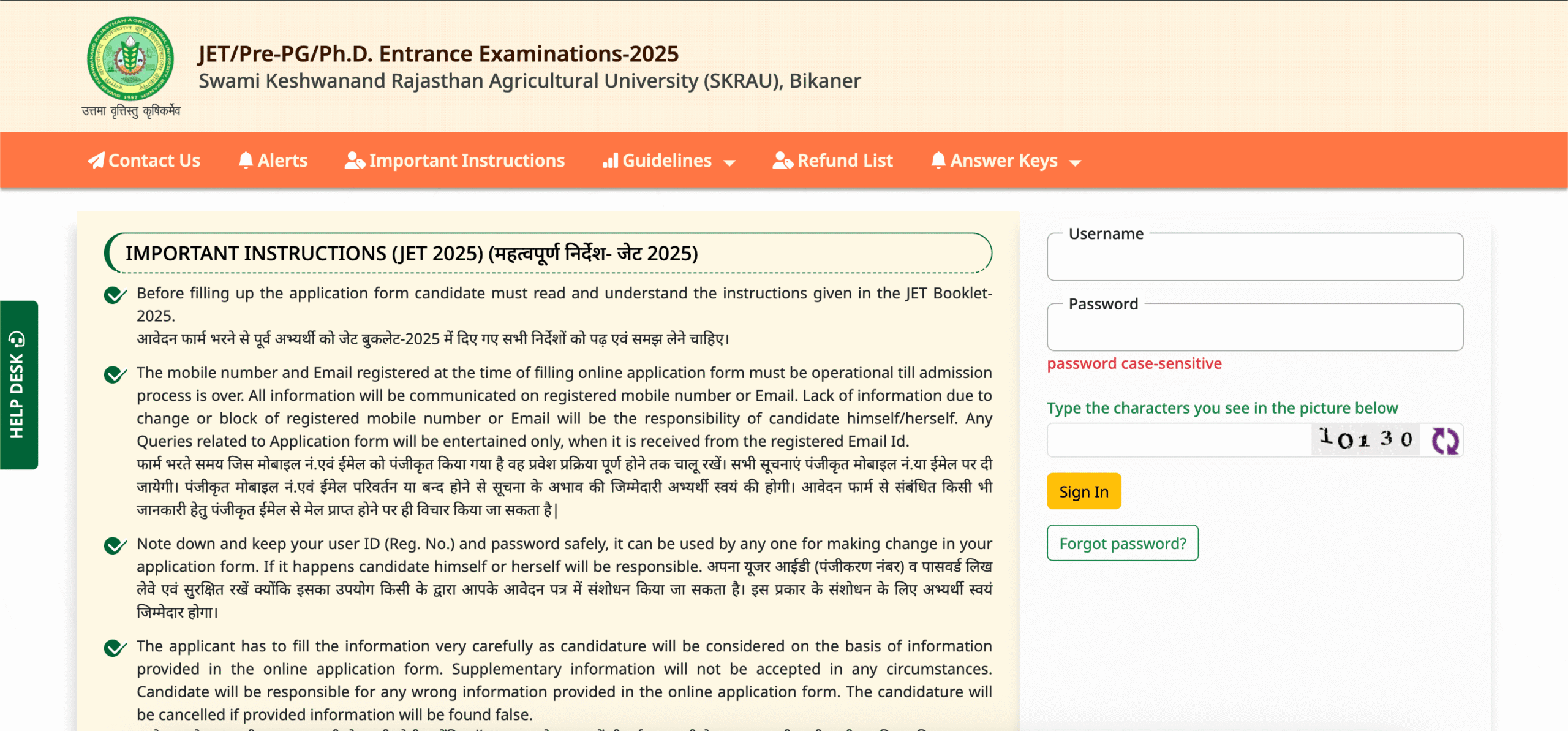
Task: Click the Username field label
Action: [1106, 233]
